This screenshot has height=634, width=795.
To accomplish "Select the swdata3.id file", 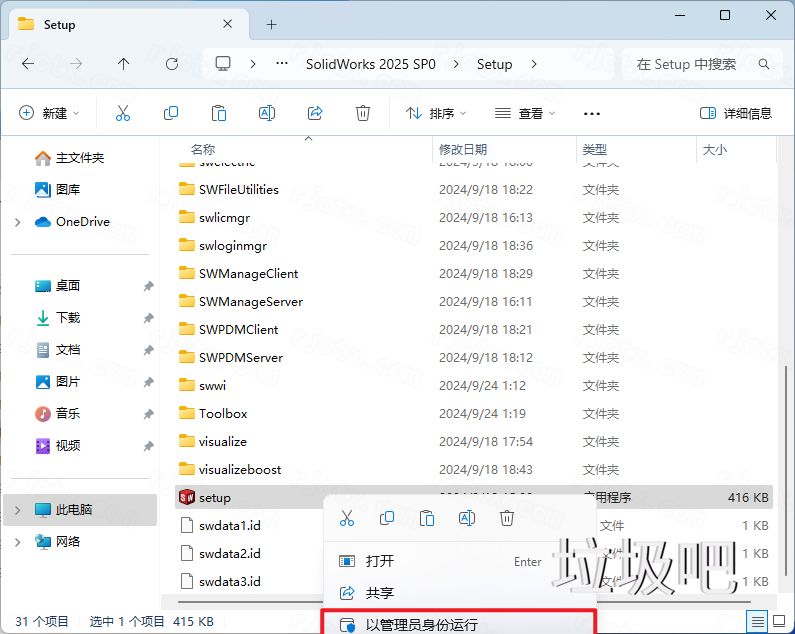I will coord(221,581).
